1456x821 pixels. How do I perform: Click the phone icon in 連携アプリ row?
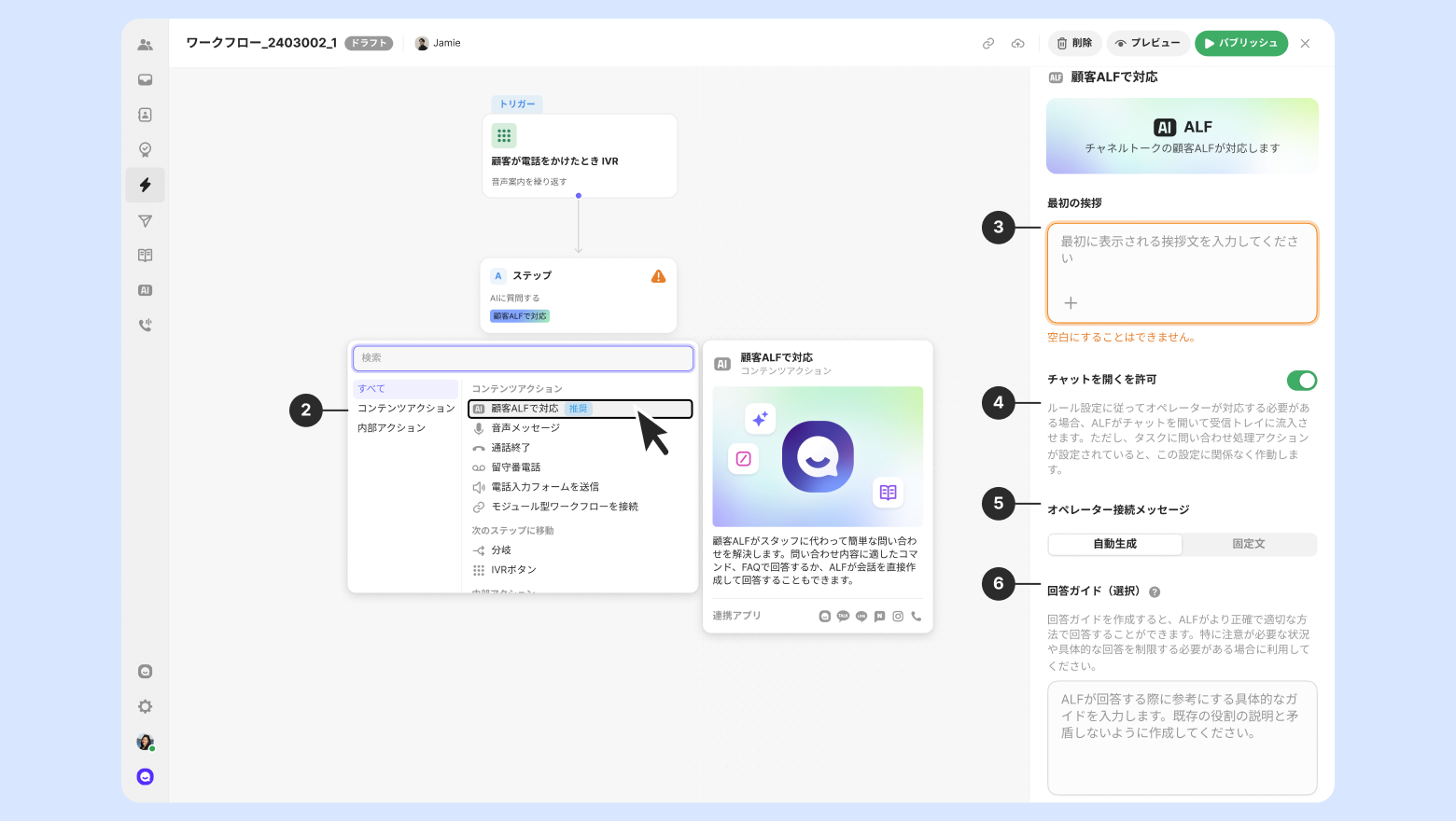point(917,616)
